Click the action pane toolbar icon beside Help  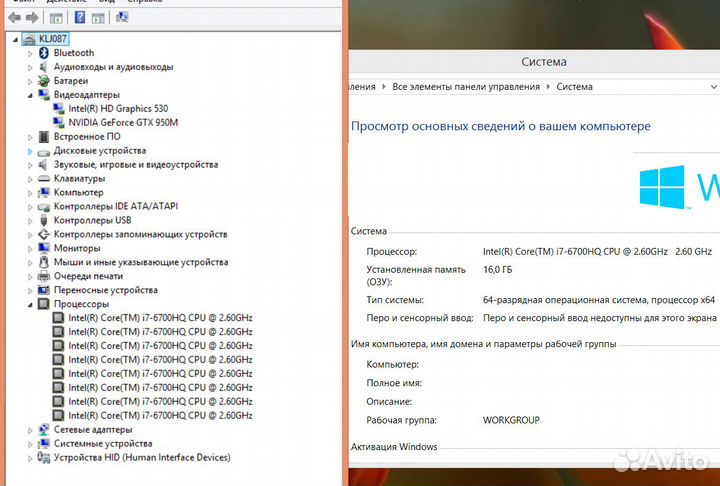pyautogui.click(x=98, y=18)
